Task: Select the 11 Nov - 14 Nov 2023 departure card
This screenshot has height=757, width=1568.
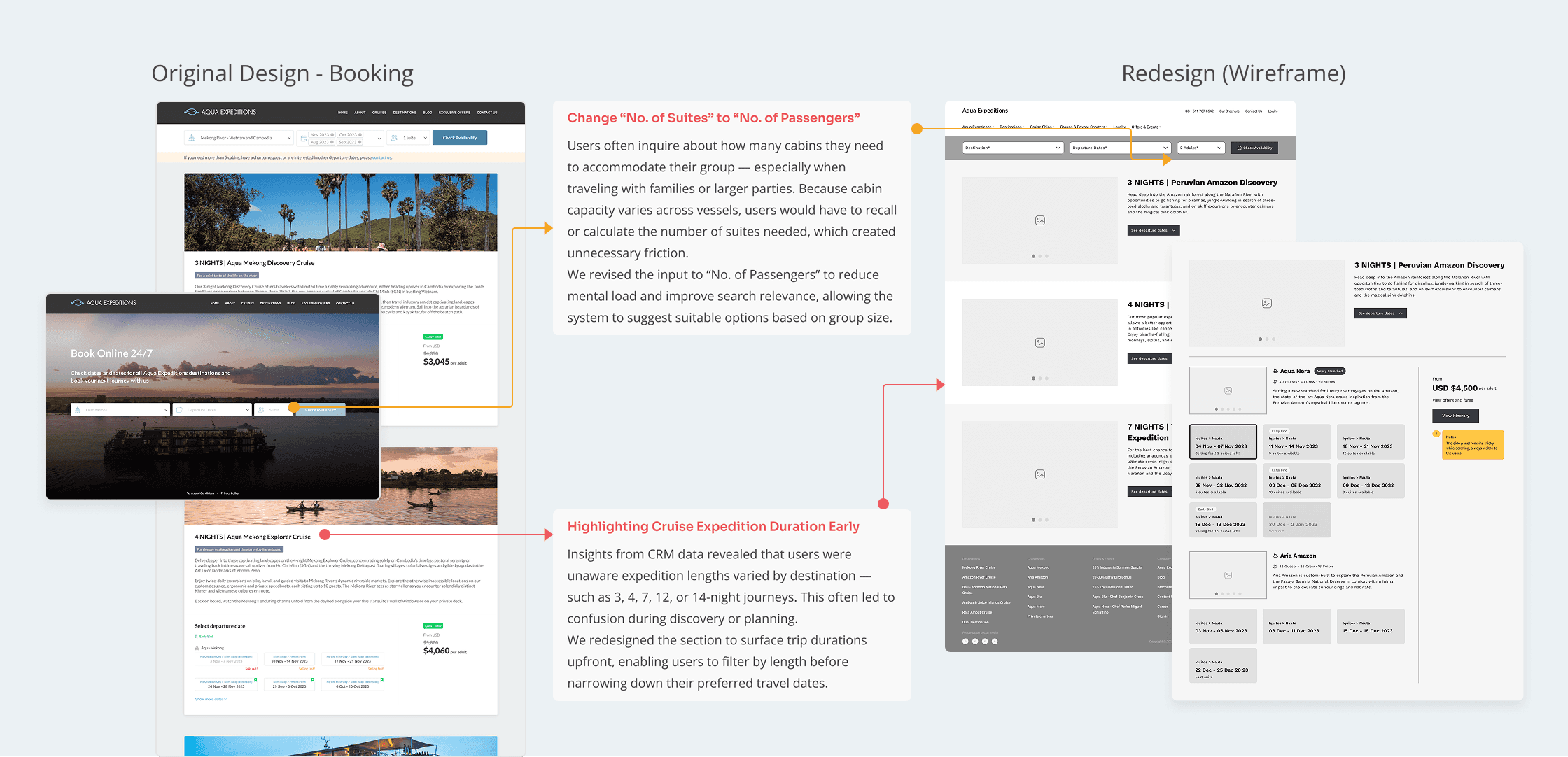Action: point(1296,442)
